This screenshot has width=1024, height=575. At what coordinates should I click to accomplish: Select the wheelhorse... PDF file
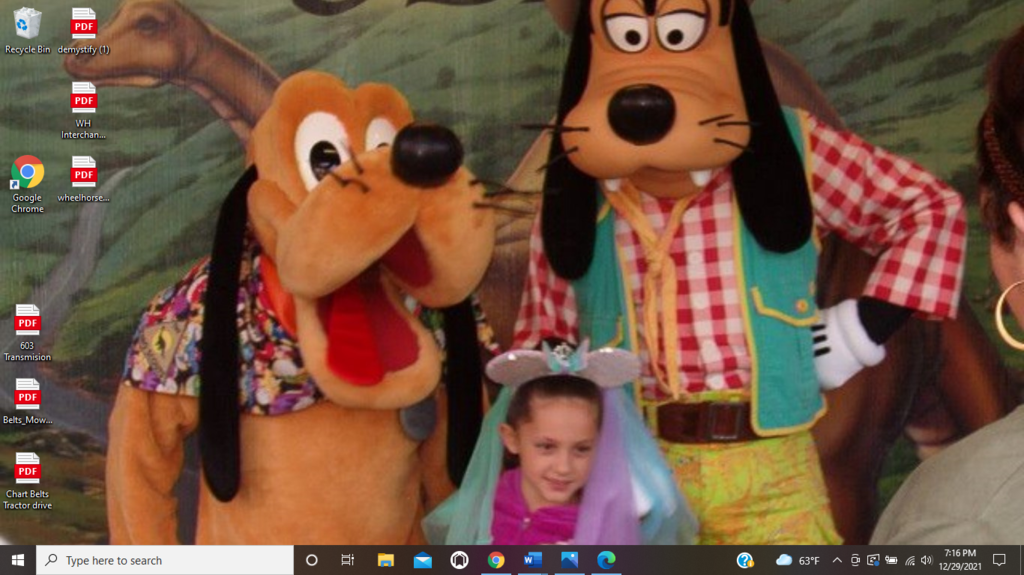coord(83,178)
